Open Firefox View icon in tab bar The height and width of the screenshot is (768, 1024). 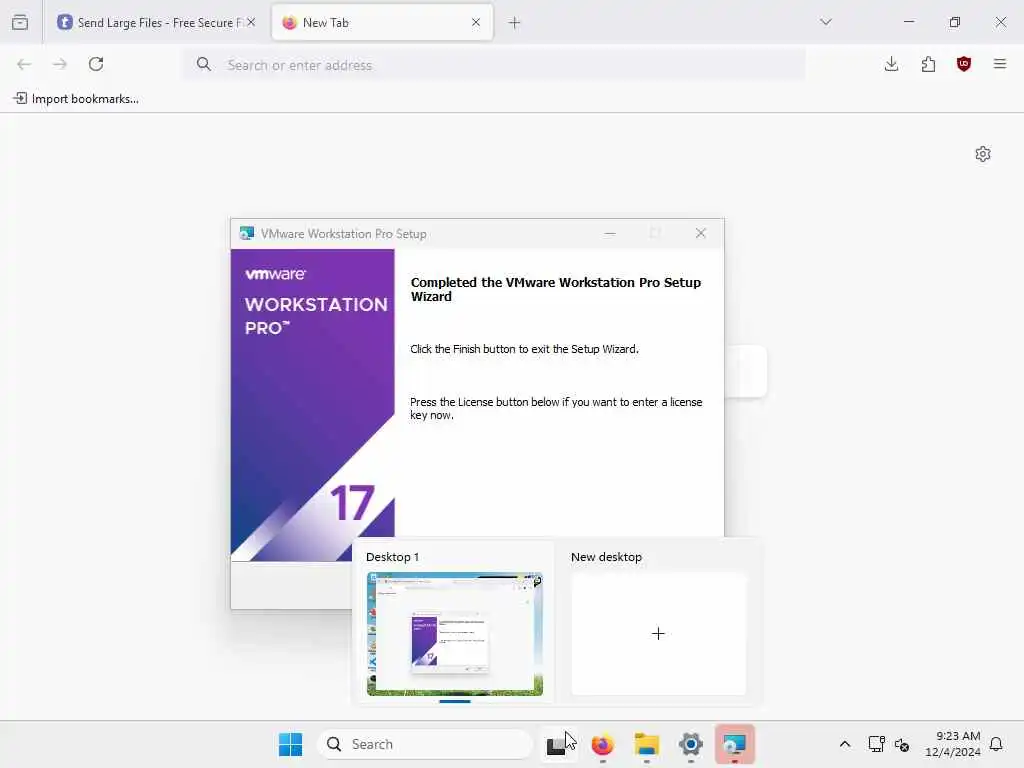pos(20,22)
